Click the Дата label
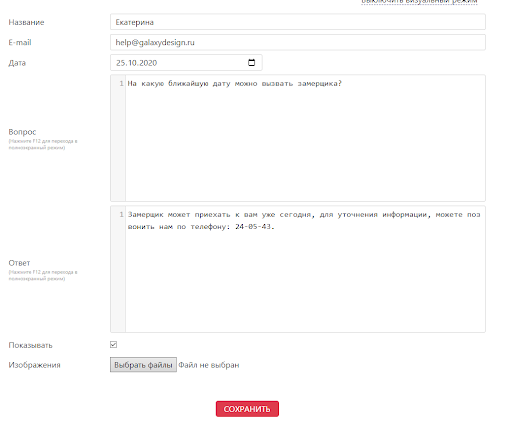This screenshot has height=423, width=512. tap(17, 63)
